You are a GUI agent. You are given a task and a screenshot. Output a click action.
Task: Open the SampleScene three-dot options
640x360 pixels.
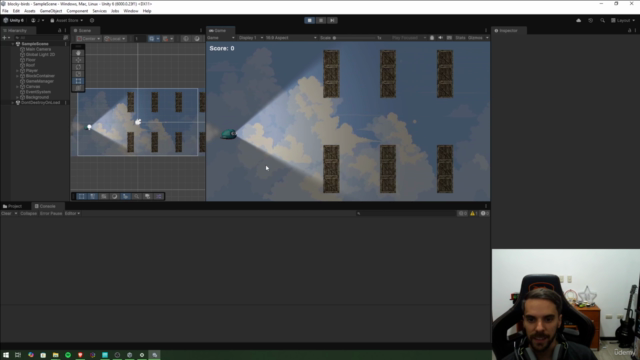pos(65,44)
